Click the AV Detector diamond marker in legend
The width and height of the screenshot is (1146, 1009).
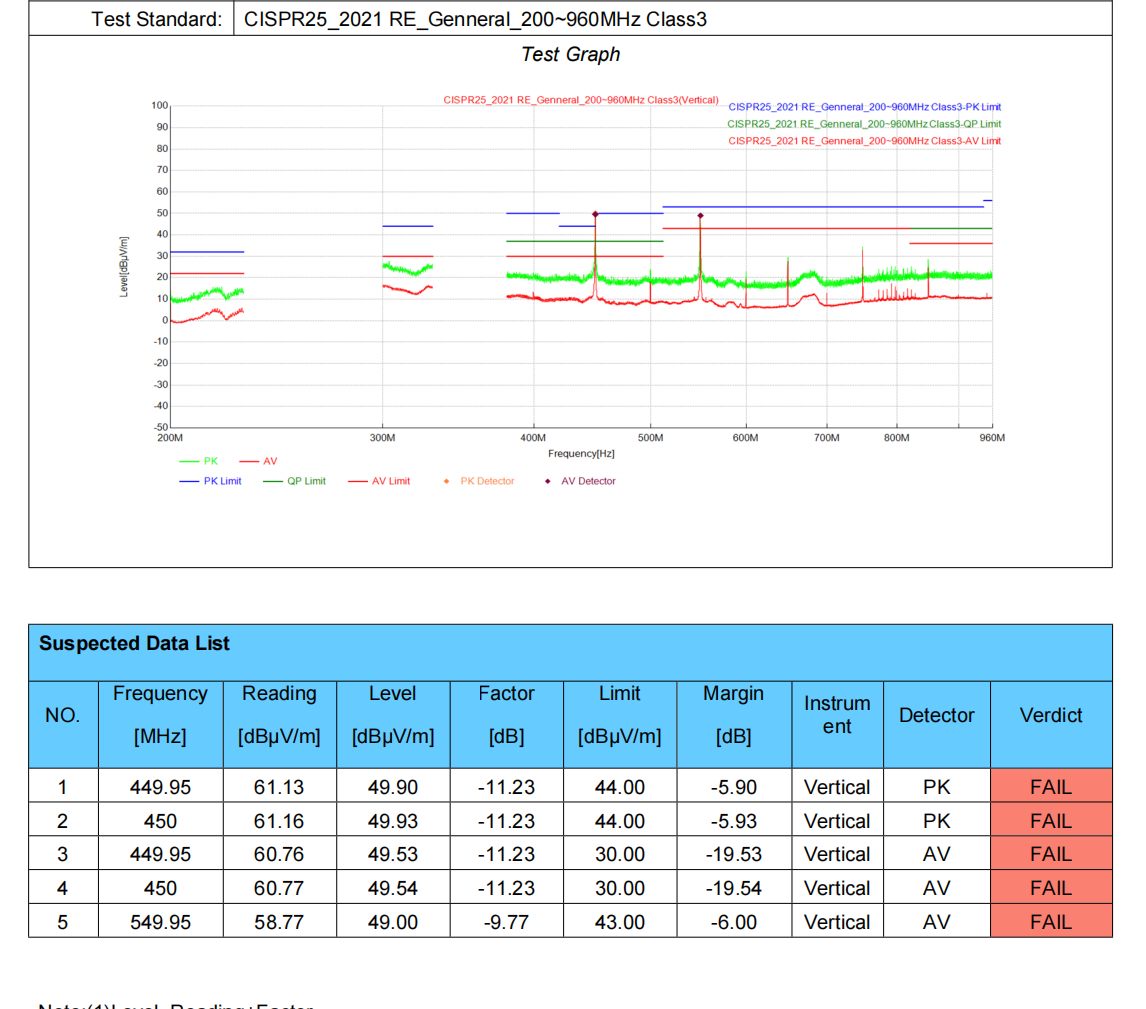click(547, 481)
